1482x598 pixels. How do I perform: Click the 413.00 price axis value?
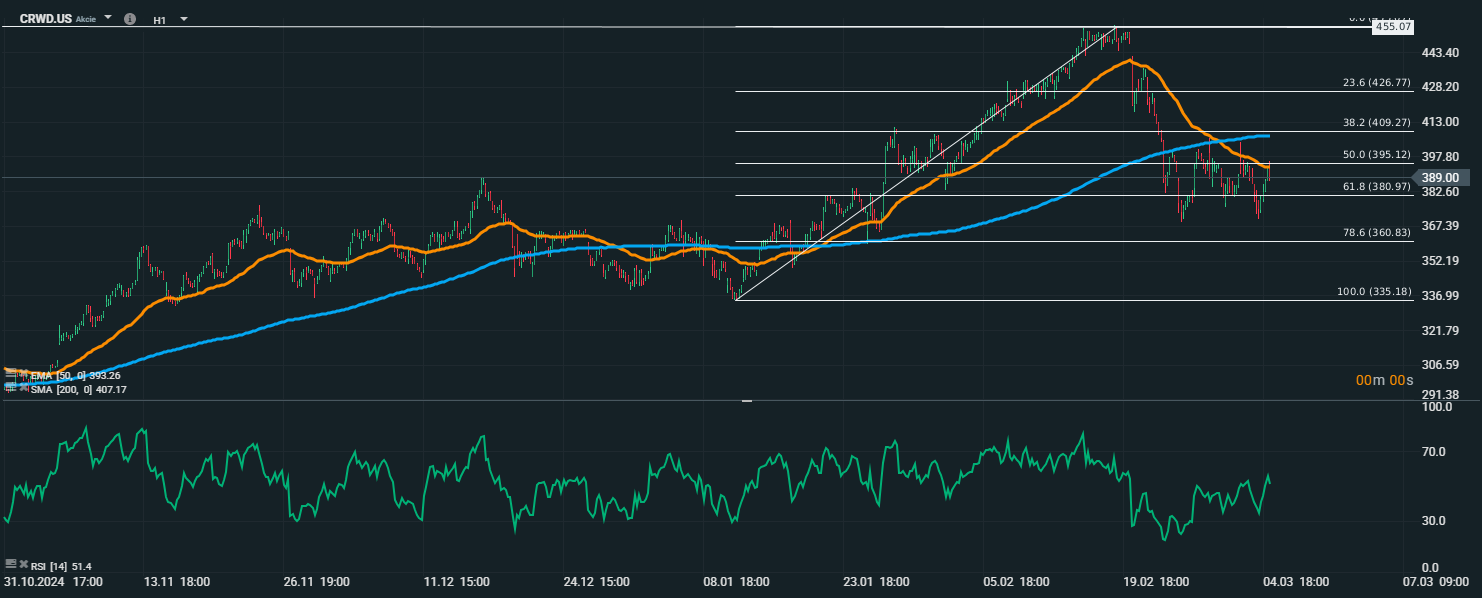point(1441,122)
